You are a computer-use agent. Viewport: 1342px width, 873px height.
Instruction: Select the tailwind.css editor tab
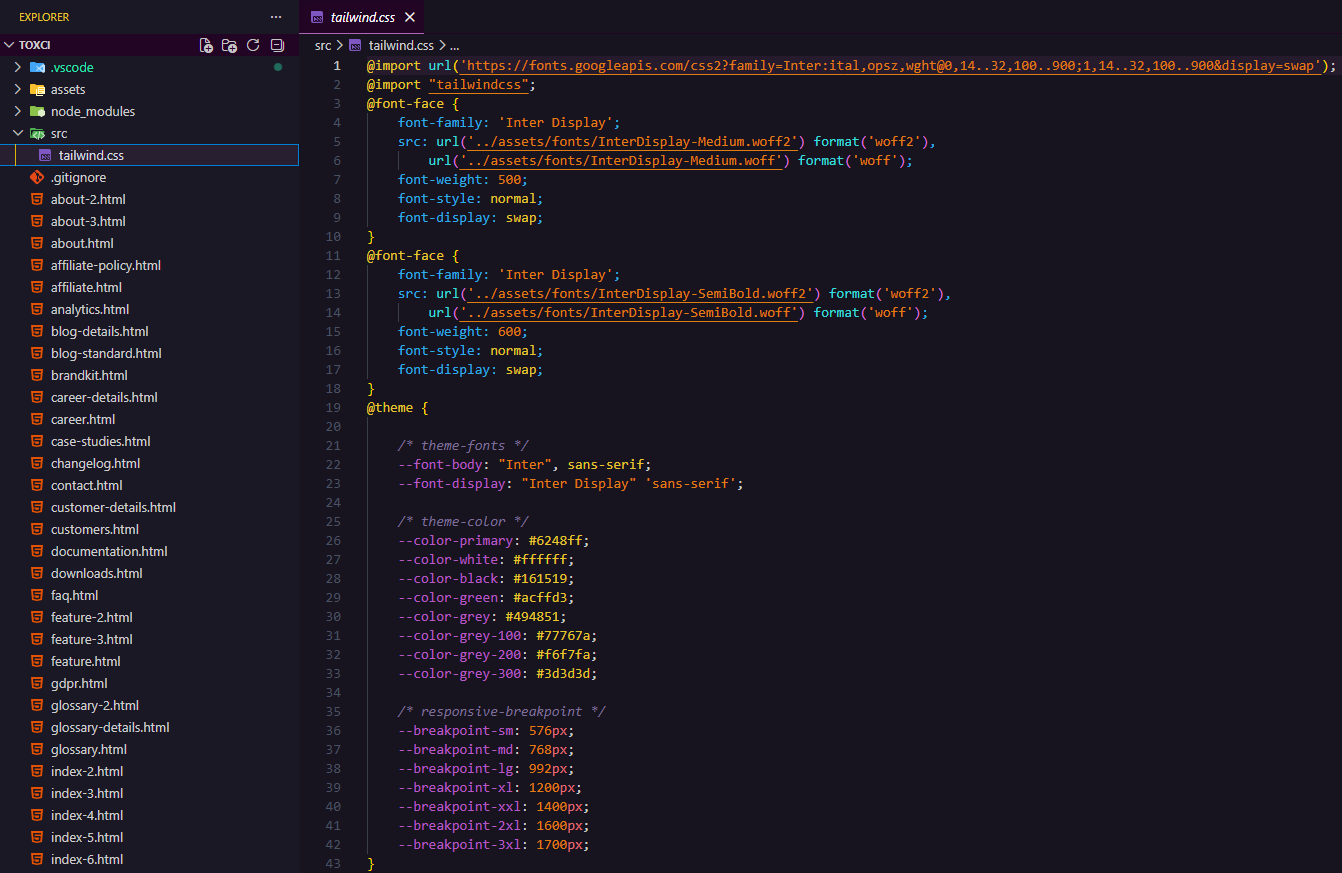point(361,17)
